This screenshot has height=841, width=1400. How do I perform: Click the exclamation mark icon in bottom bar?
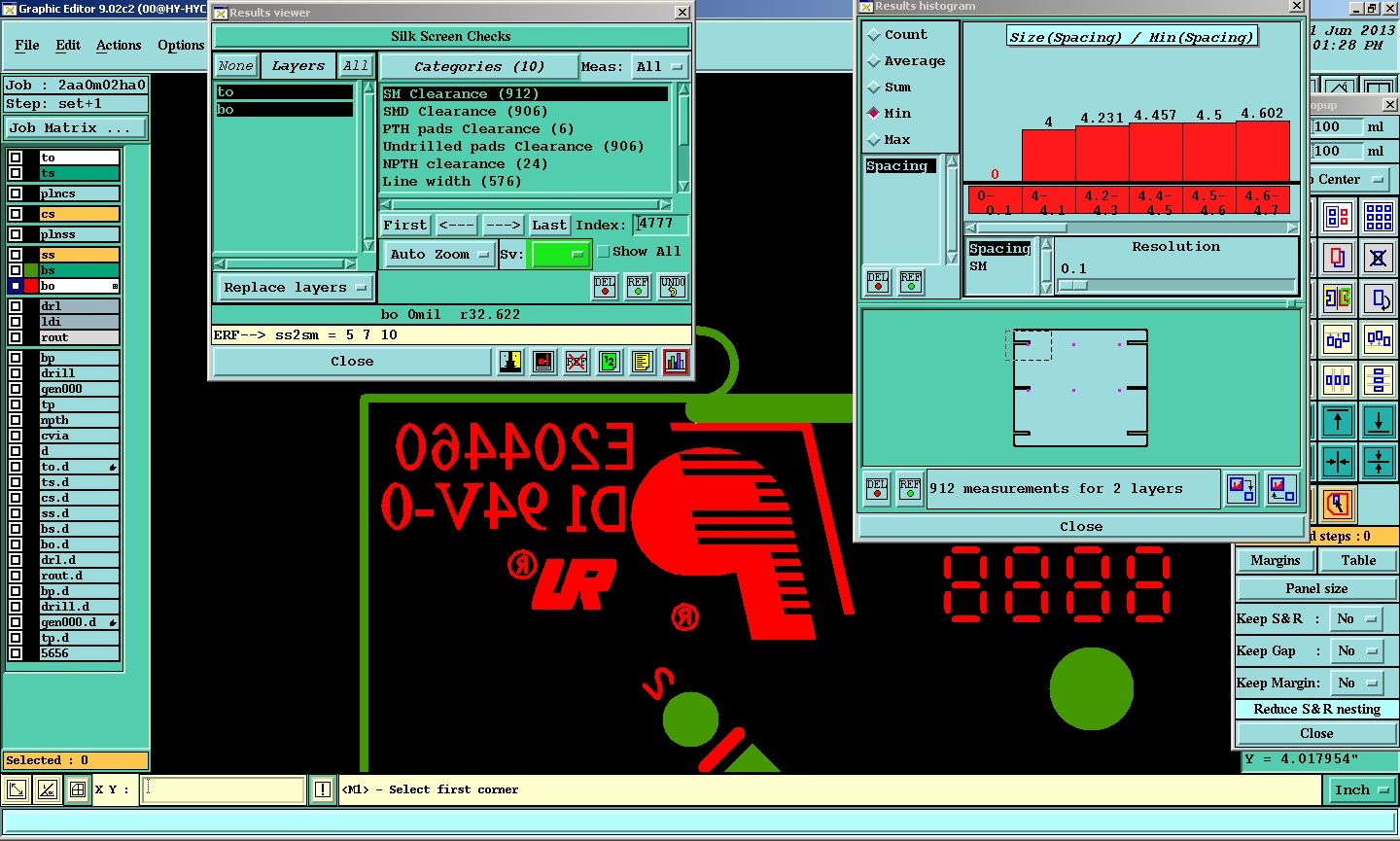[x=323, y=790]
